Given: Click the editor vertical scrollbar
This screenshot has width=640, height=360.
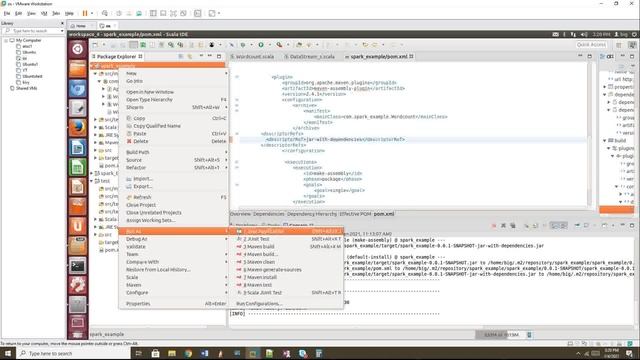Looking at the screenshot, I should (589, 135).
